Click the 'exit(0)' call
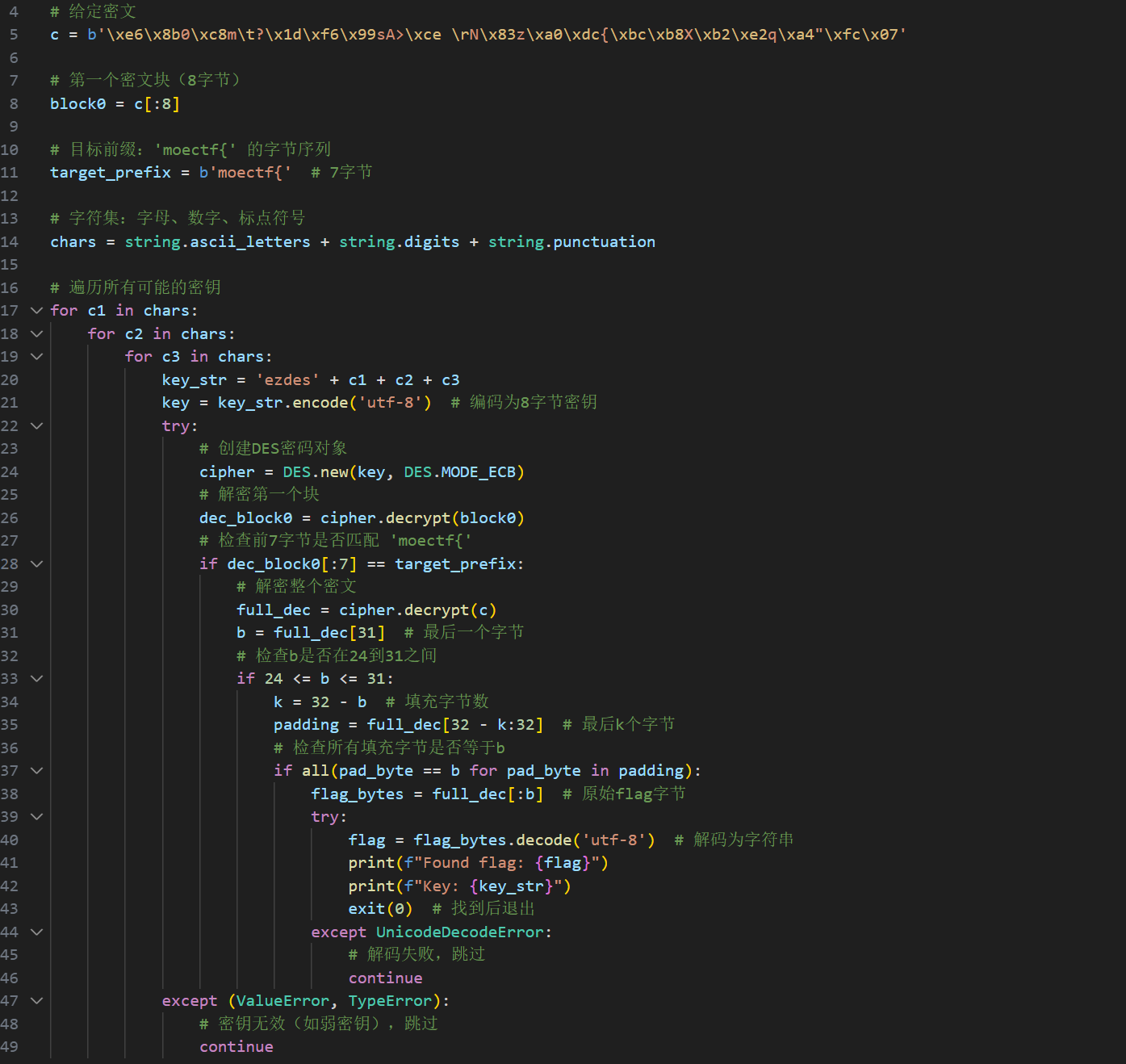1126x1064 pixels. pyautogui.click(x=380, y=909)
